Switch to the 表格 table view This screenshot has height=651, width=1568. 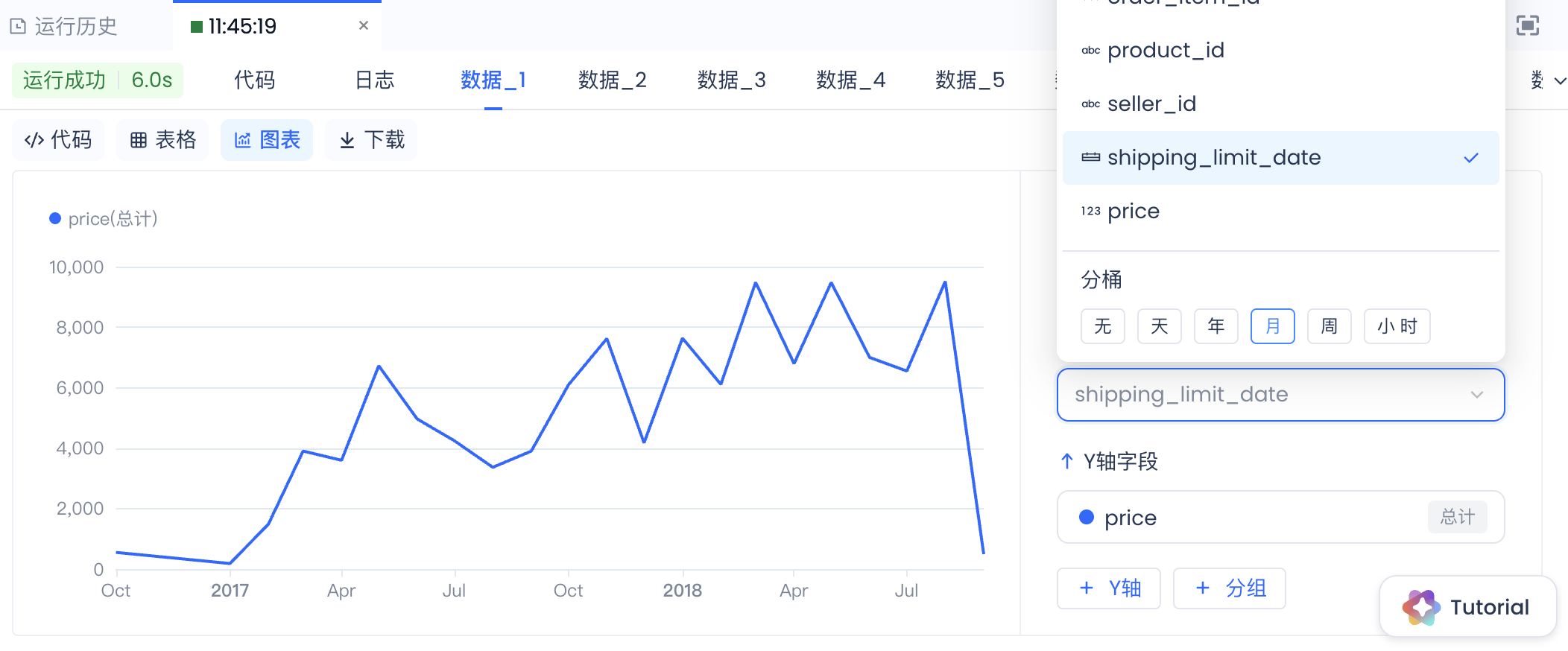coord(162,140)
